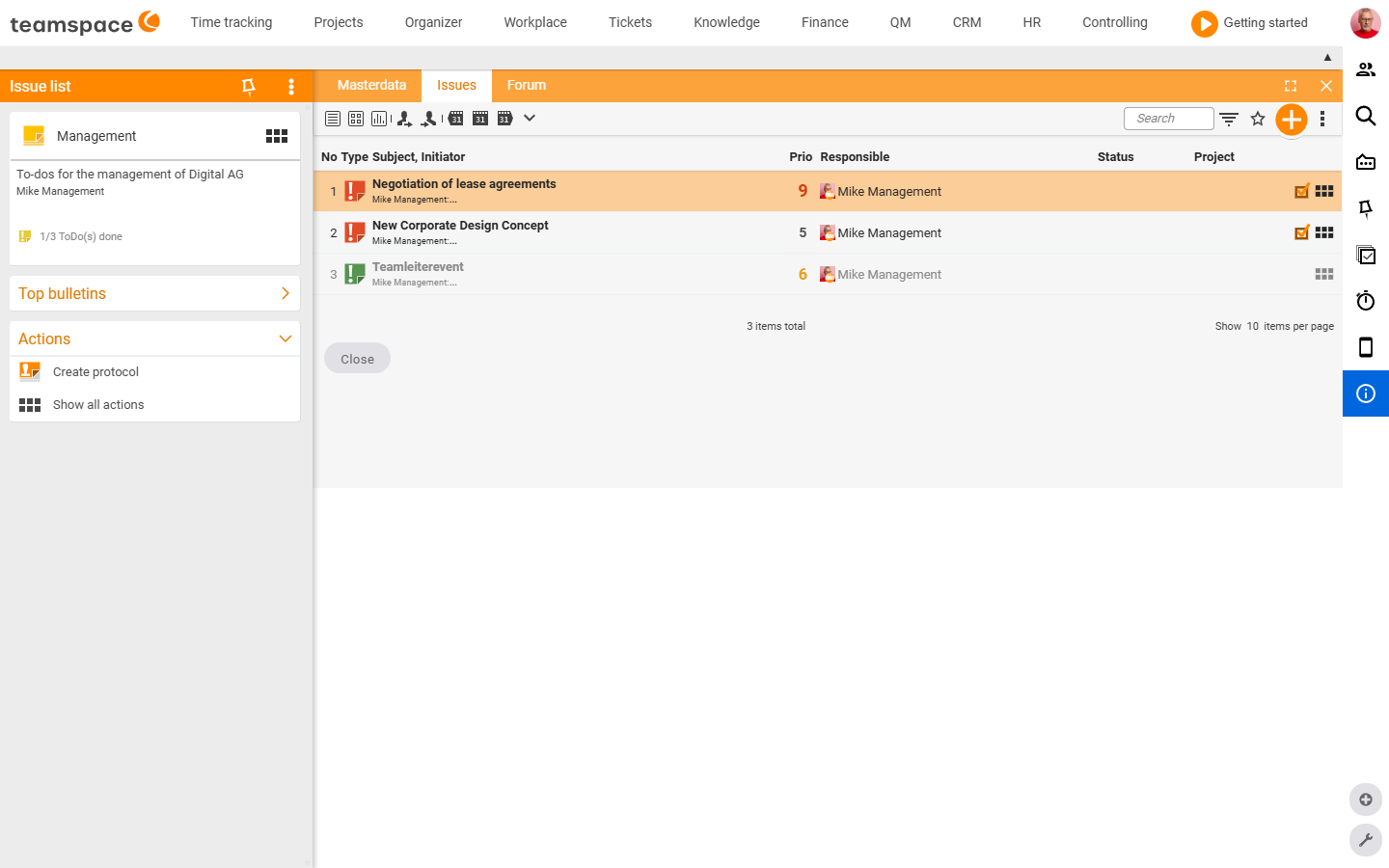Click Create protocol action
The width and height of the screenshot is (1389, 868).
coord(95,371)
